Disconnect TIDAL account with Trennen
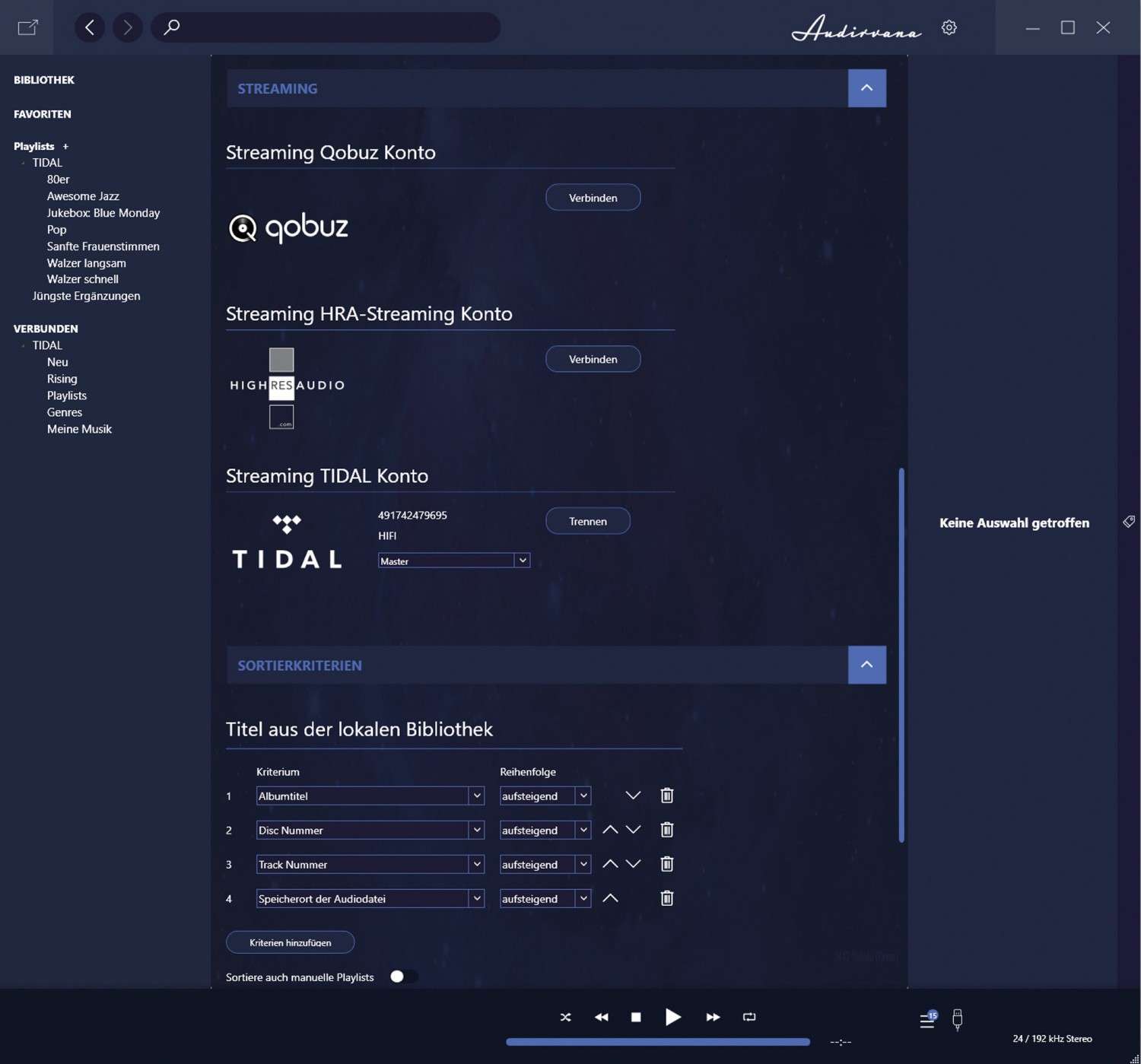Viewport: 1141px width, 1064px height. click(588, 521)
